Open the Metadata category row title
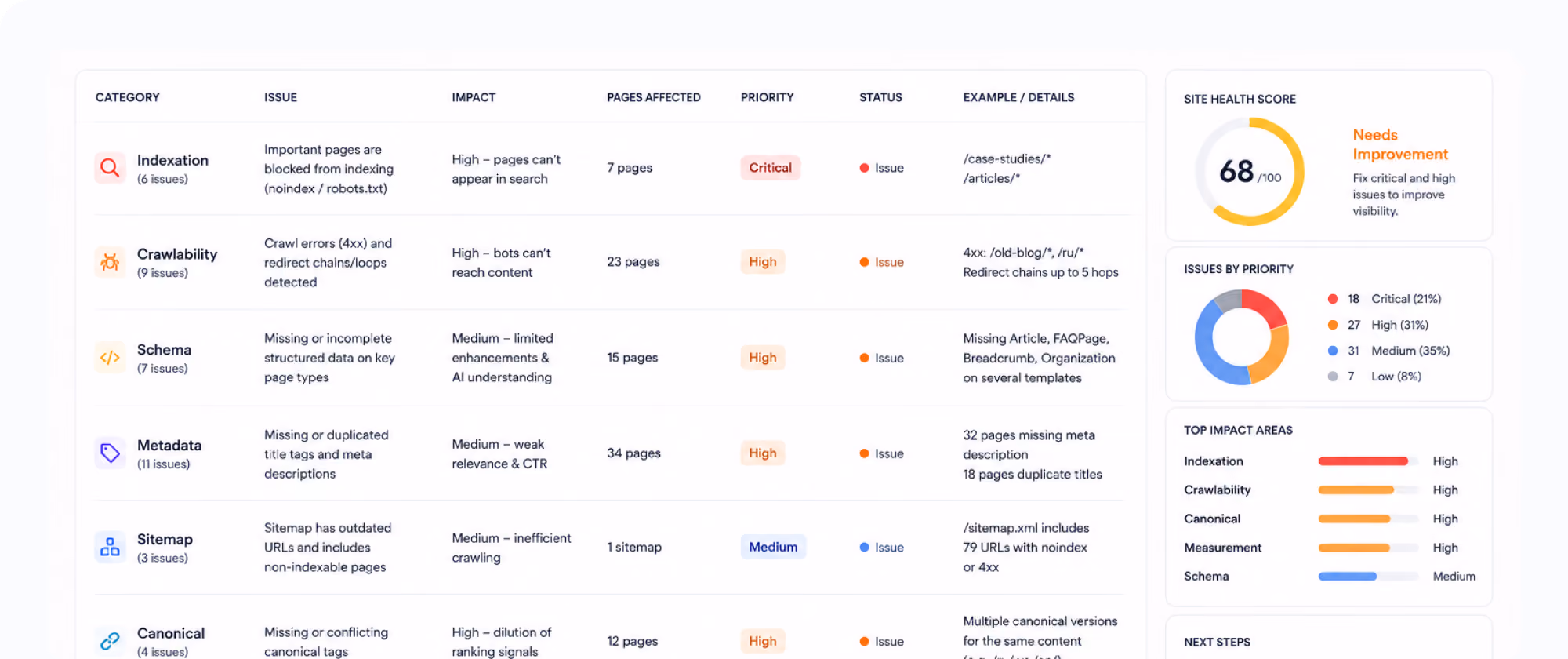This screenshot has width=1568, height=659. tap(169, 445)
